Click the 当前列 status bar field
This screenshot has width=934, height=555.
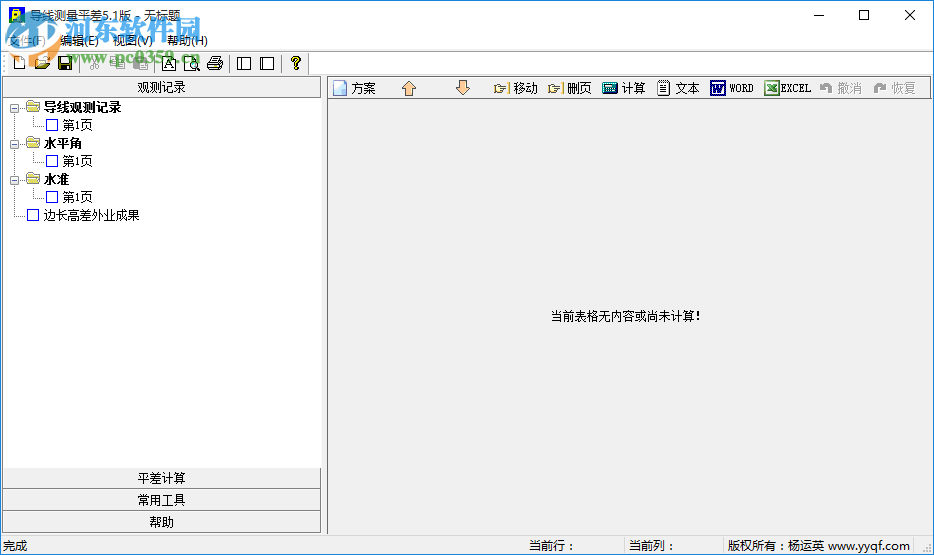tap(651, 545)
